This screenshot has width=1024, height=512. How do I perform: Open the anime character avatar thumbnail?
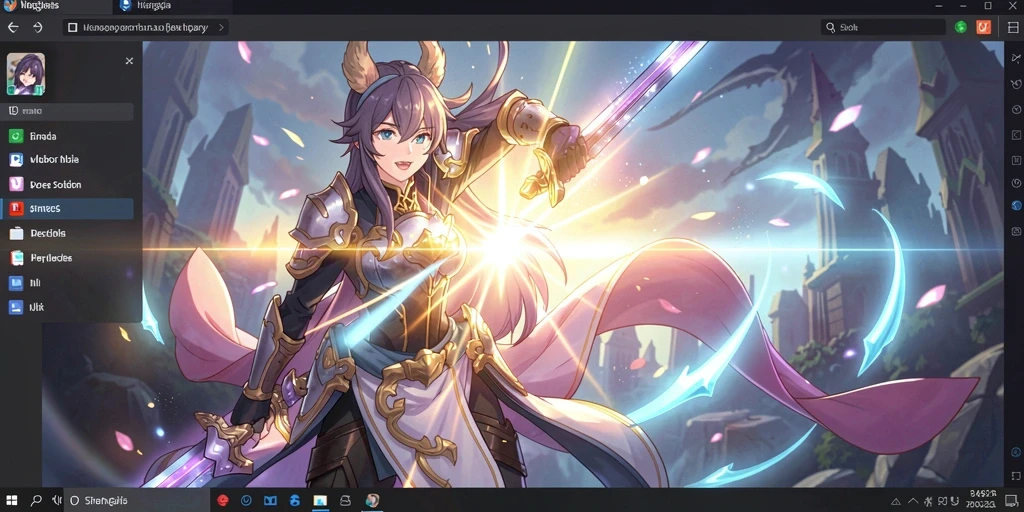coord(25,74)
